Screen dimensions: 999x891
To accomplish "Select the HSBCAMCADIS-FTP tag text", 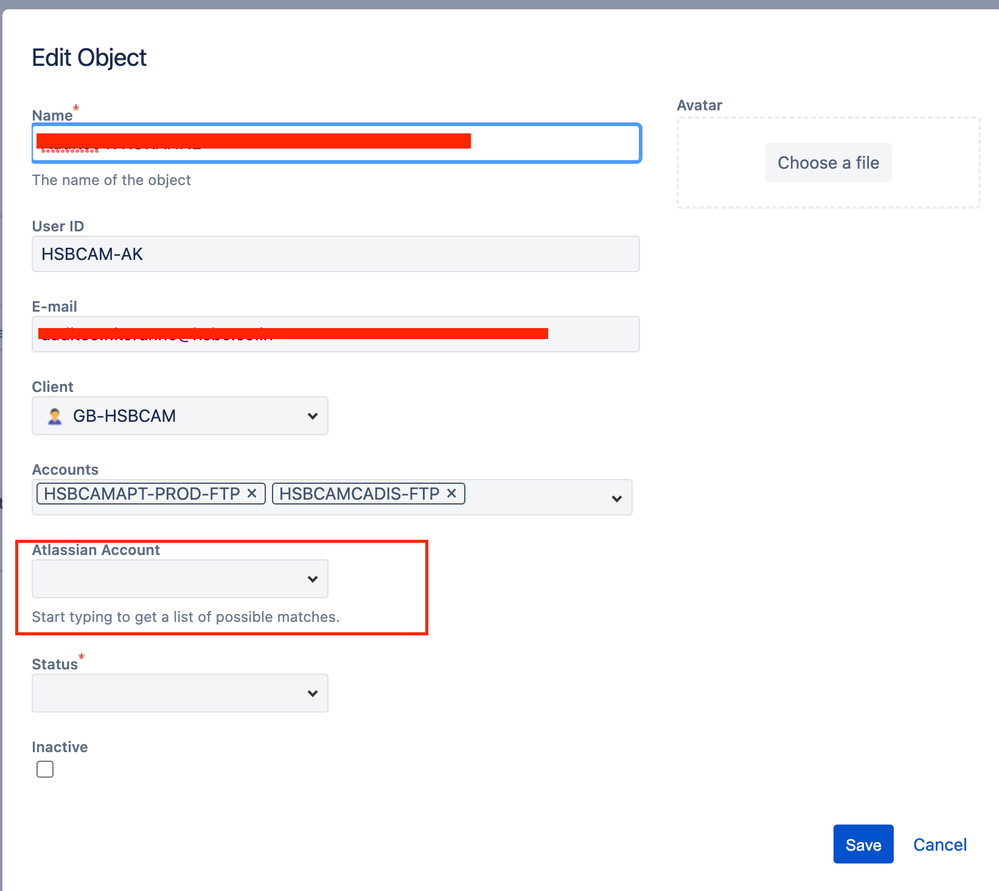I will coord(359,494).
